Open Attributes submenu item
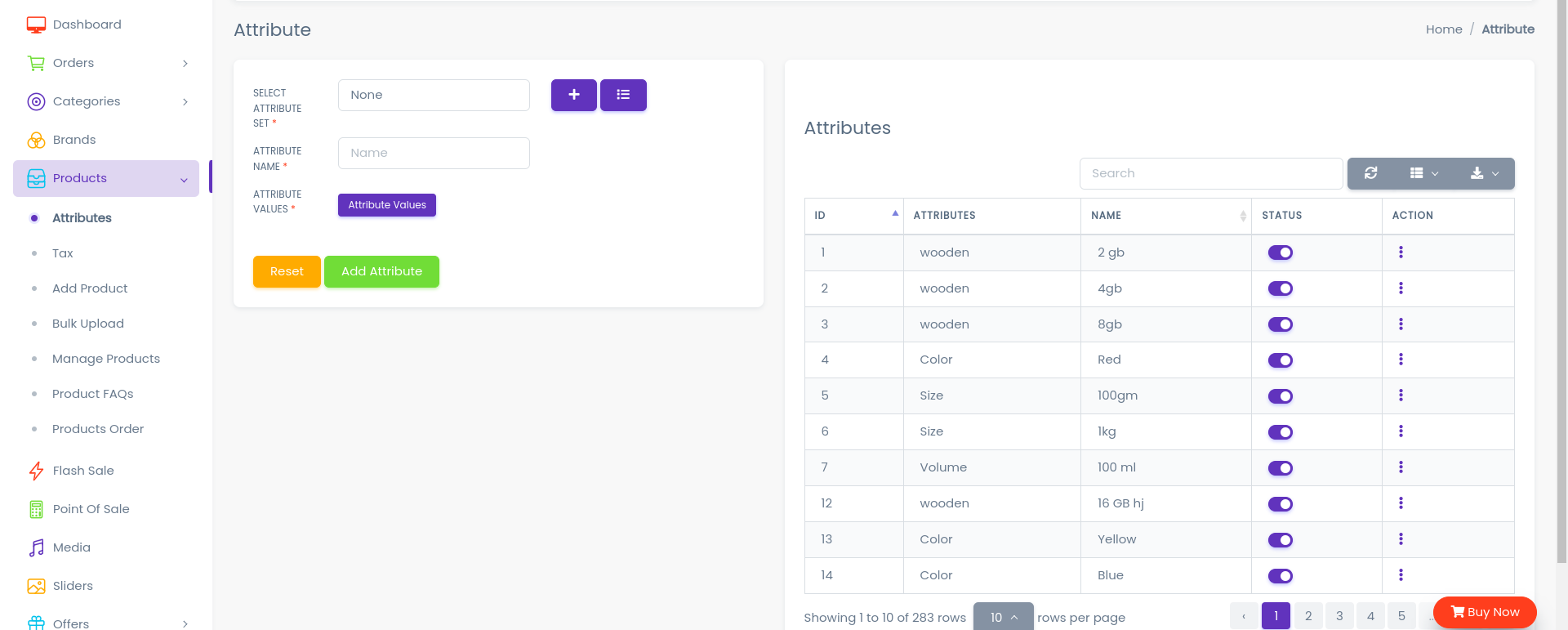 82,218
